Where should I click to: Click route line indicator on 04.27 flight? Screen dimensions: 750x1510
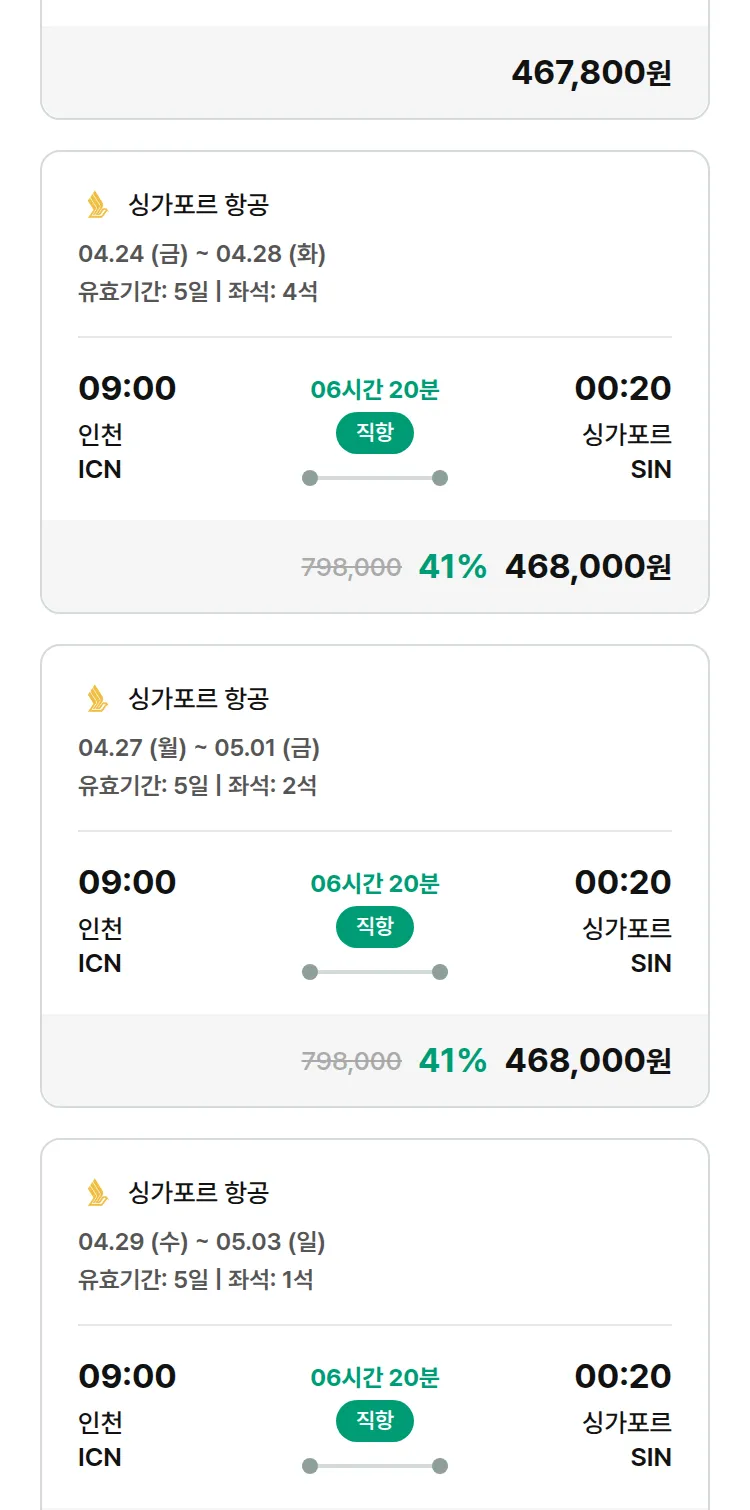coord(374,972)
